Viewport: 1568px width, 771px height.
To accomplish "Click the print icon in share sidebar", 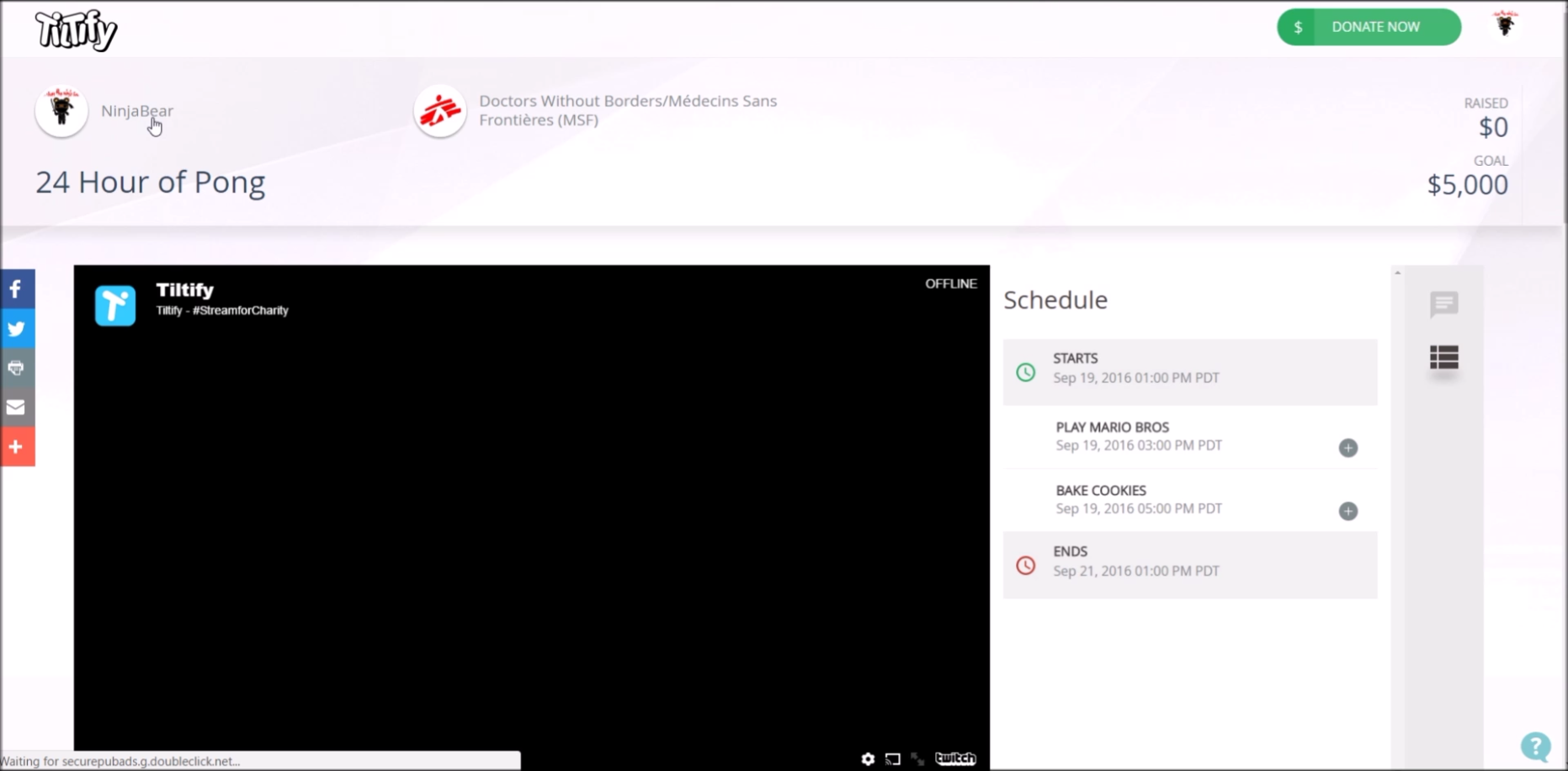I will (17, 368).
